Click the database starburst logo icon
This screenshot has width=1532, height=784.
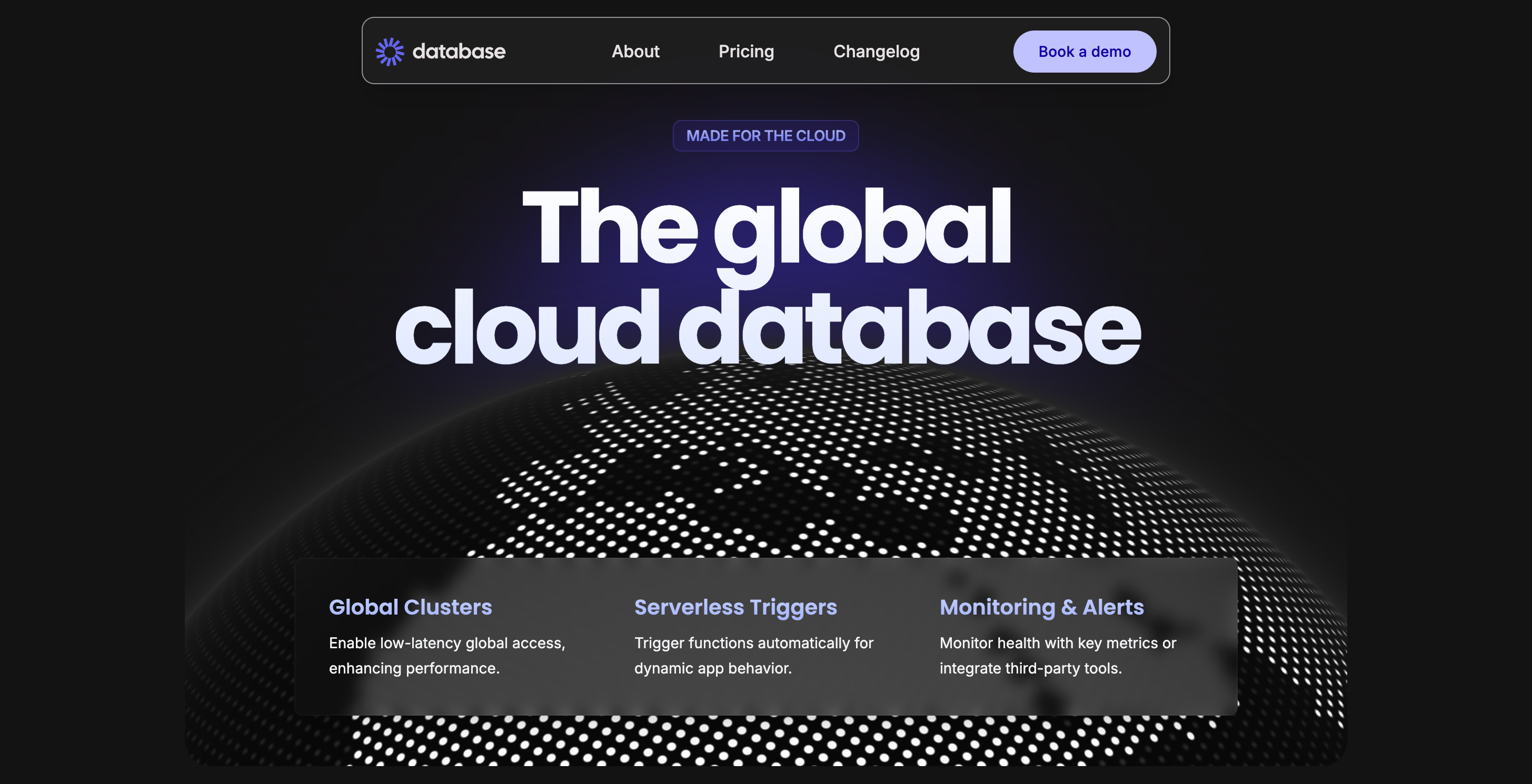click(x=390, y=52)
